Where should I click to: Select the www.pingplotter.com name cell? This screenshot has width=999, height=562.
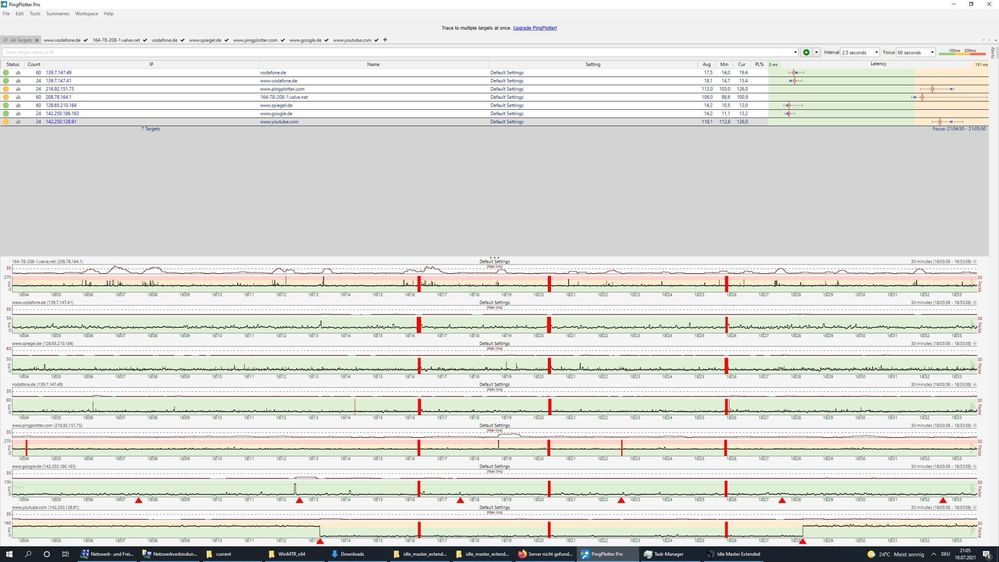pyautogui.click(x=282, y=89)
